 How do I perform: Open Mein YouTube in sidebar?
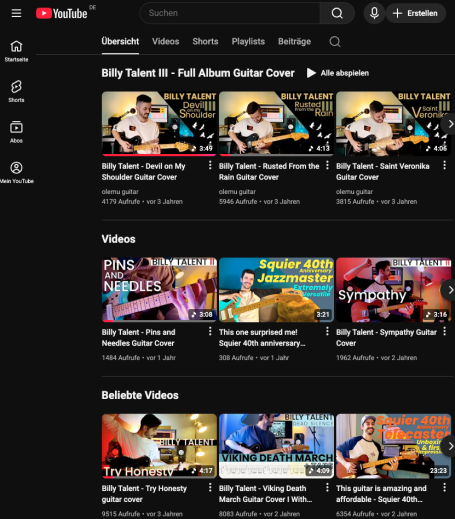(16, 173)
